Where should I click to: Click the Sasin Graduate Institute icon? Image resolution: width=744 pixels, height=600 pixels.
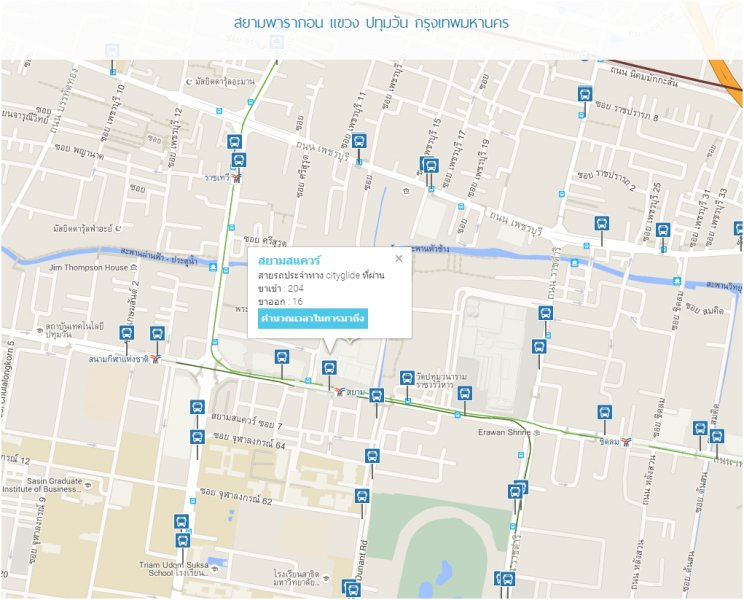point(87,484)
